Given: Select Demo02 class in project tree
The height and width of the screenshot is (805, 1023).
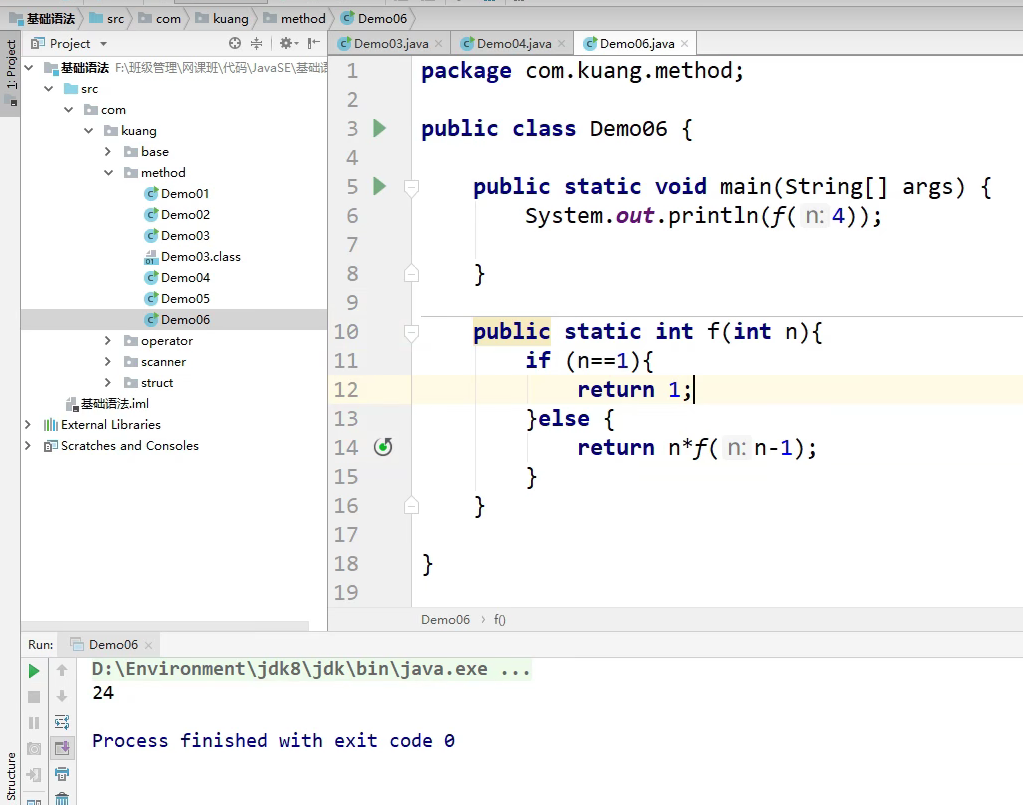Looking at the screenshot, I should (177, 214).
